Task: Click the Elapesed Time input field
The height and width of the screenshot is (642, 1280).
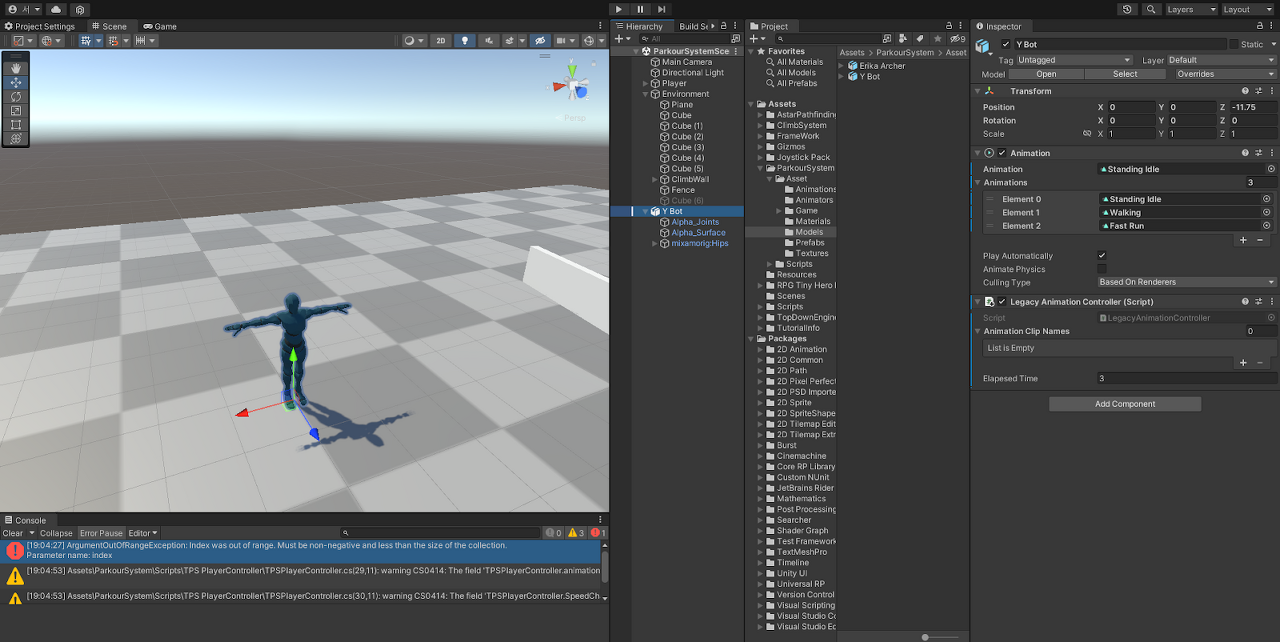Action: tap(1187, 379)
